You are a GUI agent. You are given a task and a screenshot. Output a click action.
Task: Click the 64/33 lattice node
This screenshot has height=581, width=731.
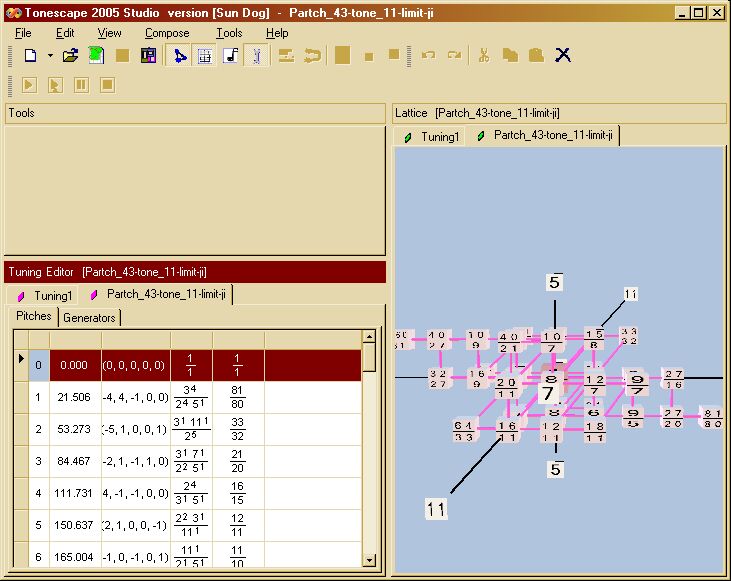(x=464, y=431)
